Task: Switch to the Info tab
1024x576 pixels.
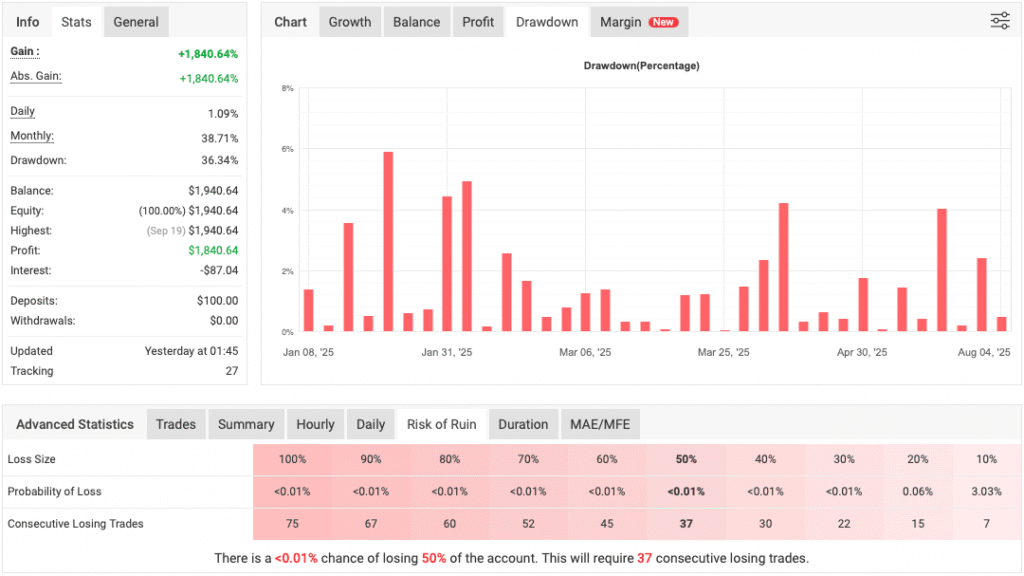Action: (x=28, y=22)
